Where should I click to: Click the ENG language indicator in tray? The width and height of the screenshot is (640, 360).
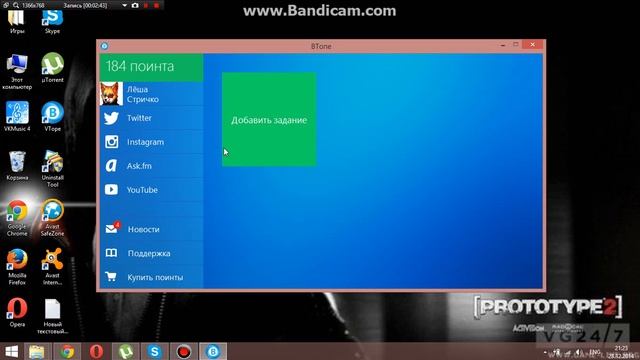[x=595, y=352]
